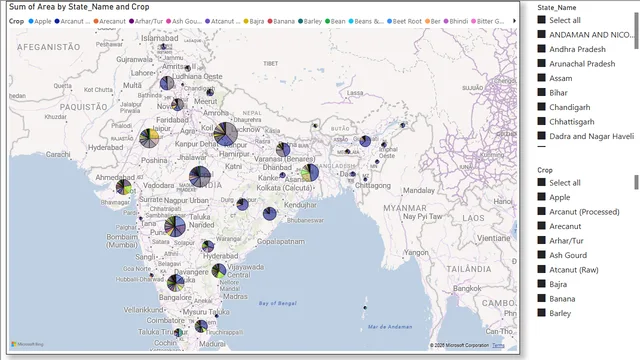
Task: Select the pie chart near Cochin
Action: pyautogui.click(x=178, y=333)
